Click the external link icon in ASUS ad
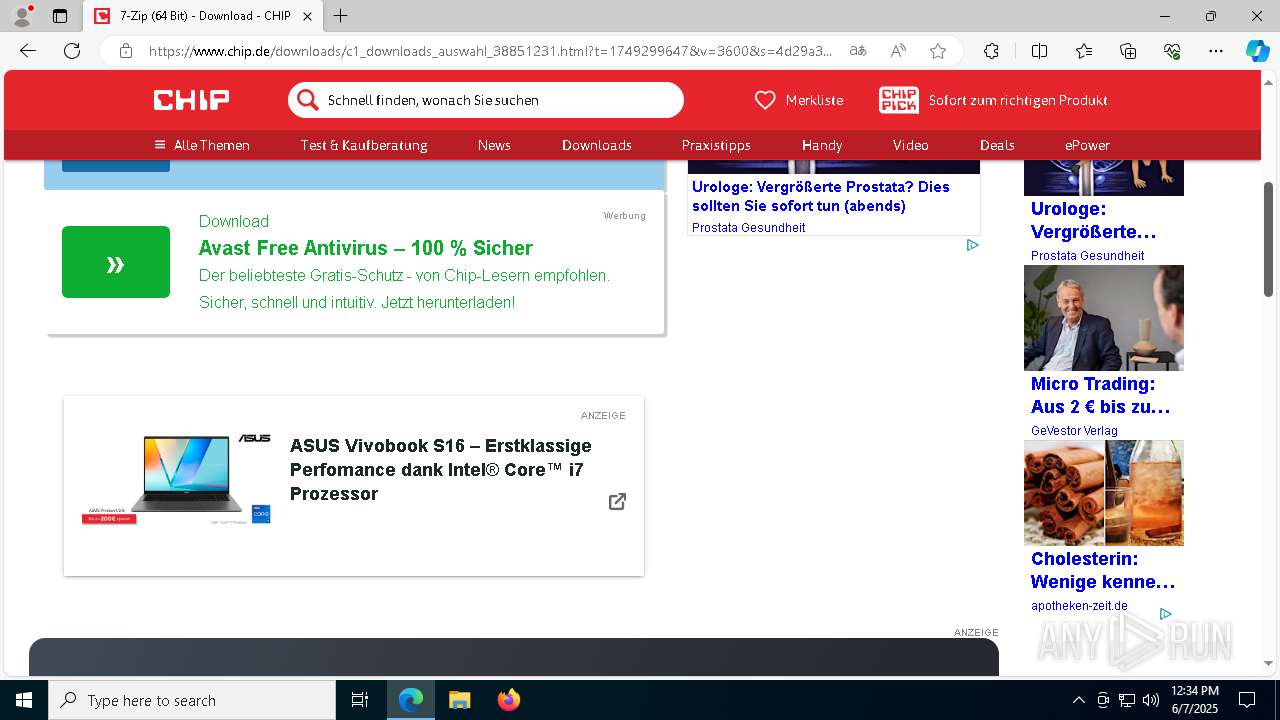1280x720 pixels. tap(617, 501)
